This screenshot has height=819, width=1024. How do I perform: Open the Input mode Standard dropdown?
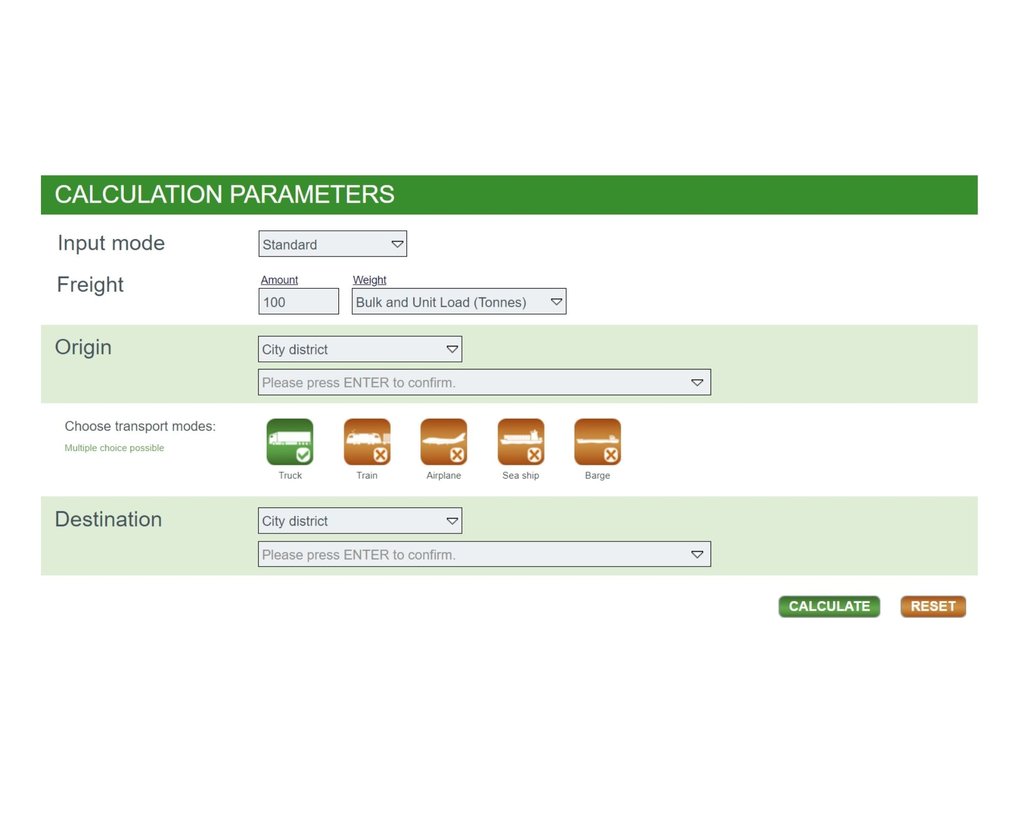click(x=332, y=244)
